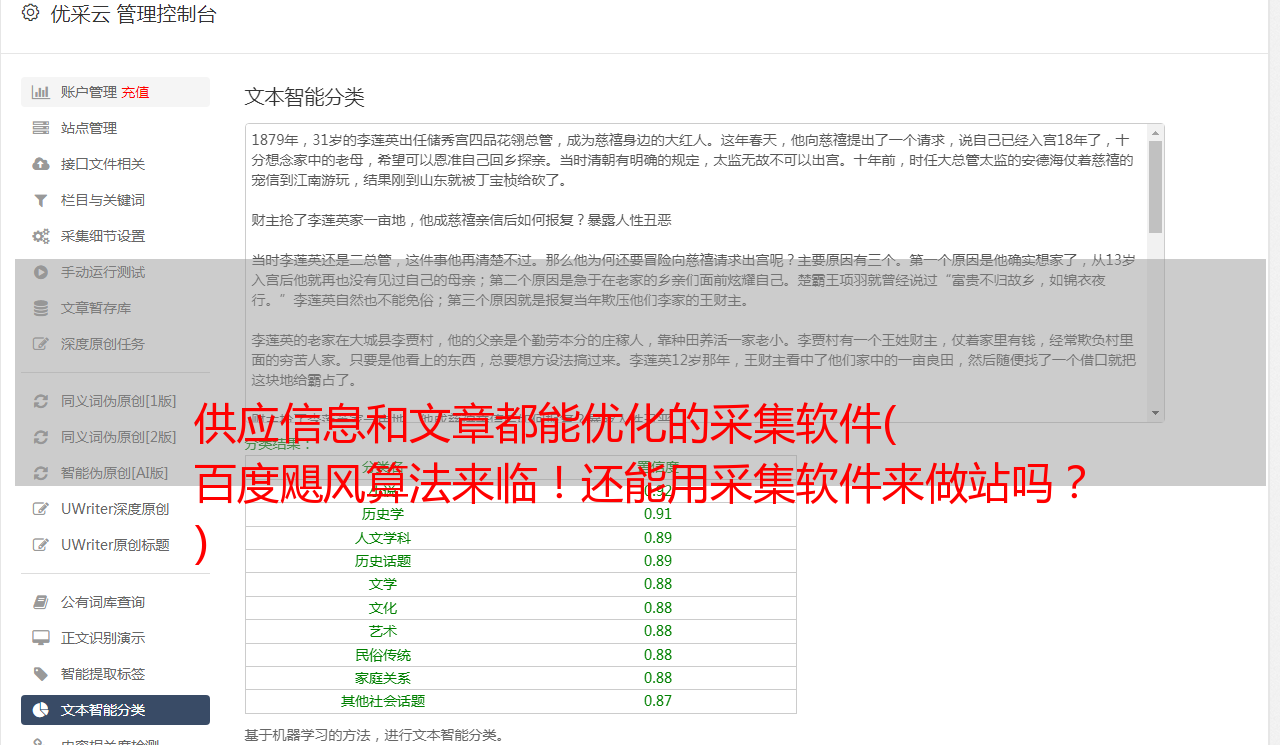Open 同义词伪原创[1版] tool
This screenshot has width=1280, height=745.
115,401
